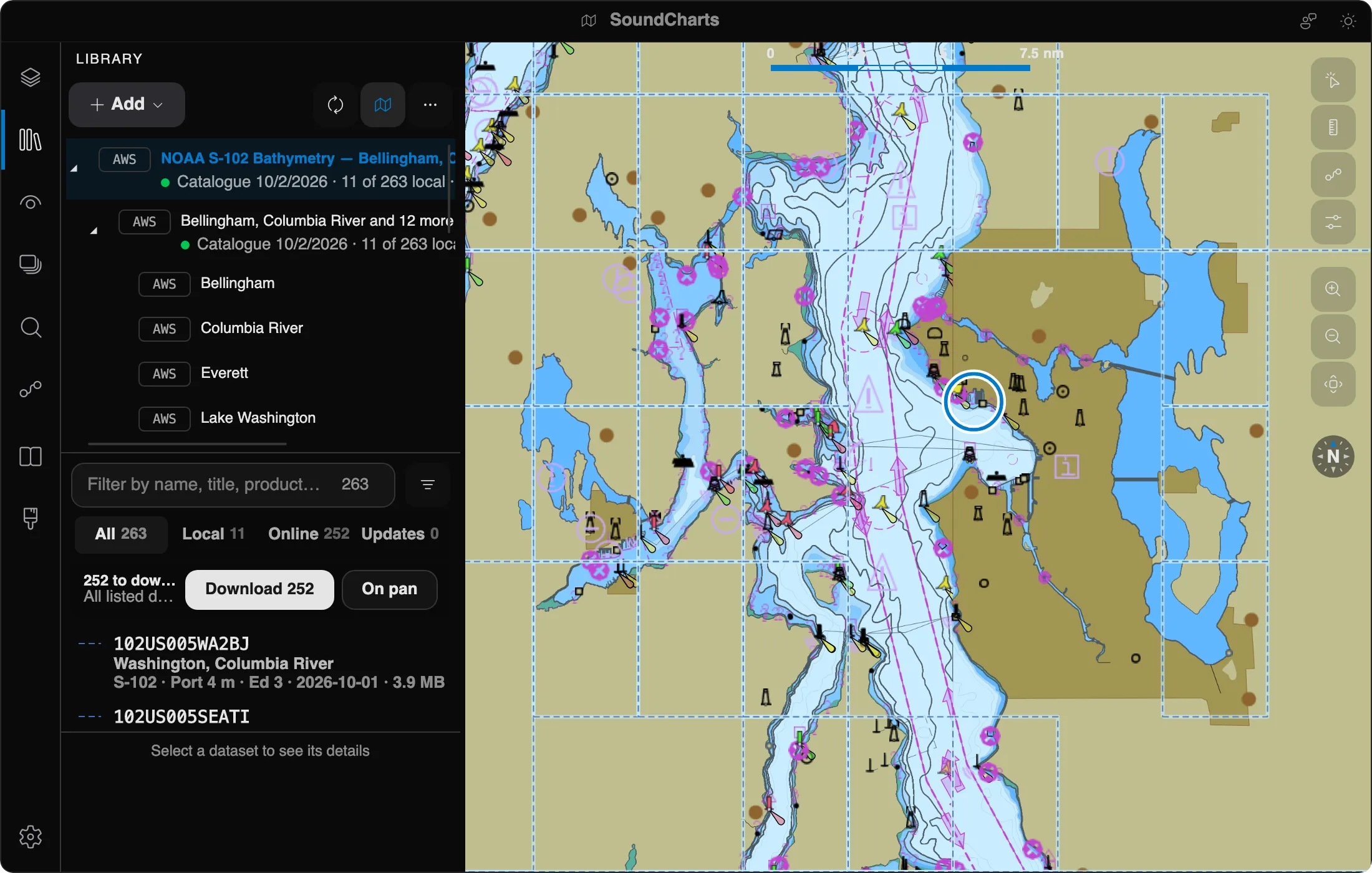Collapse Bellingham, Columbia River and 12 more
1372x873 pixels.
94,231
